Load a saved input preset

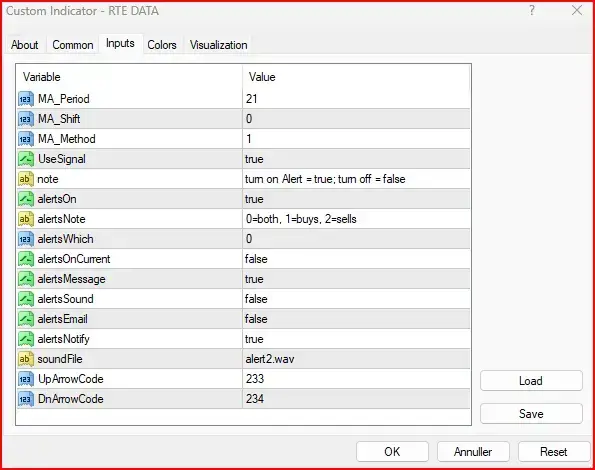(531, 380)
